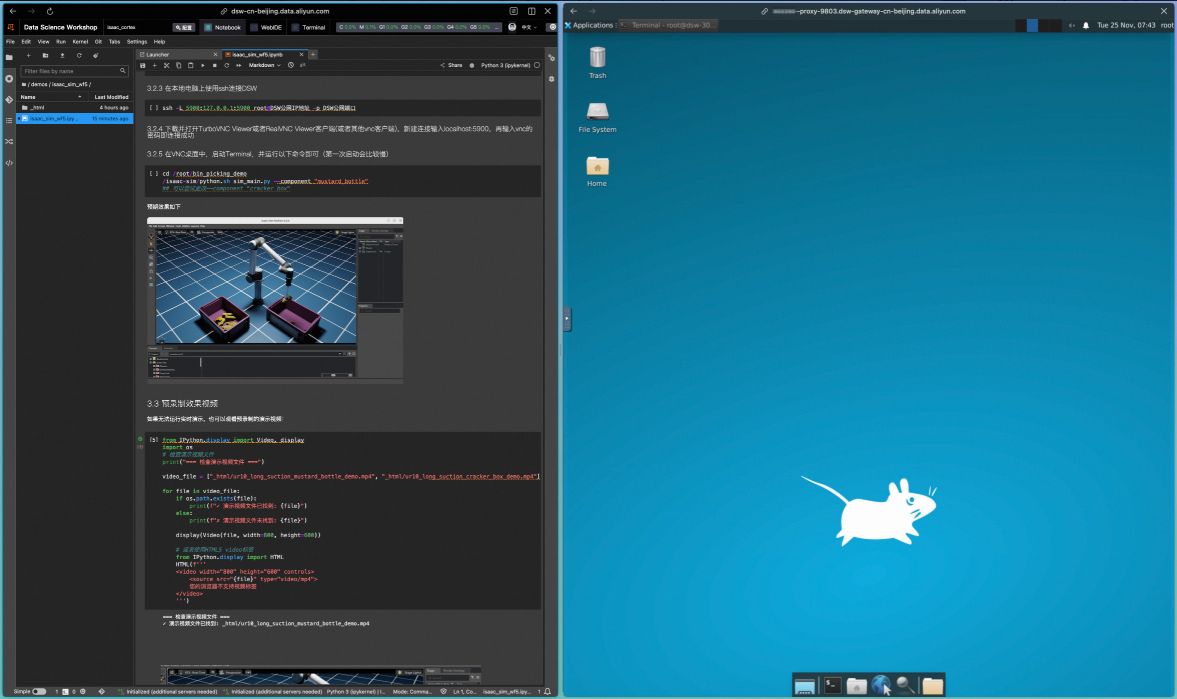Run the selected notebook cell
This screenshot has height=699, width=1177.
(203, 65)
